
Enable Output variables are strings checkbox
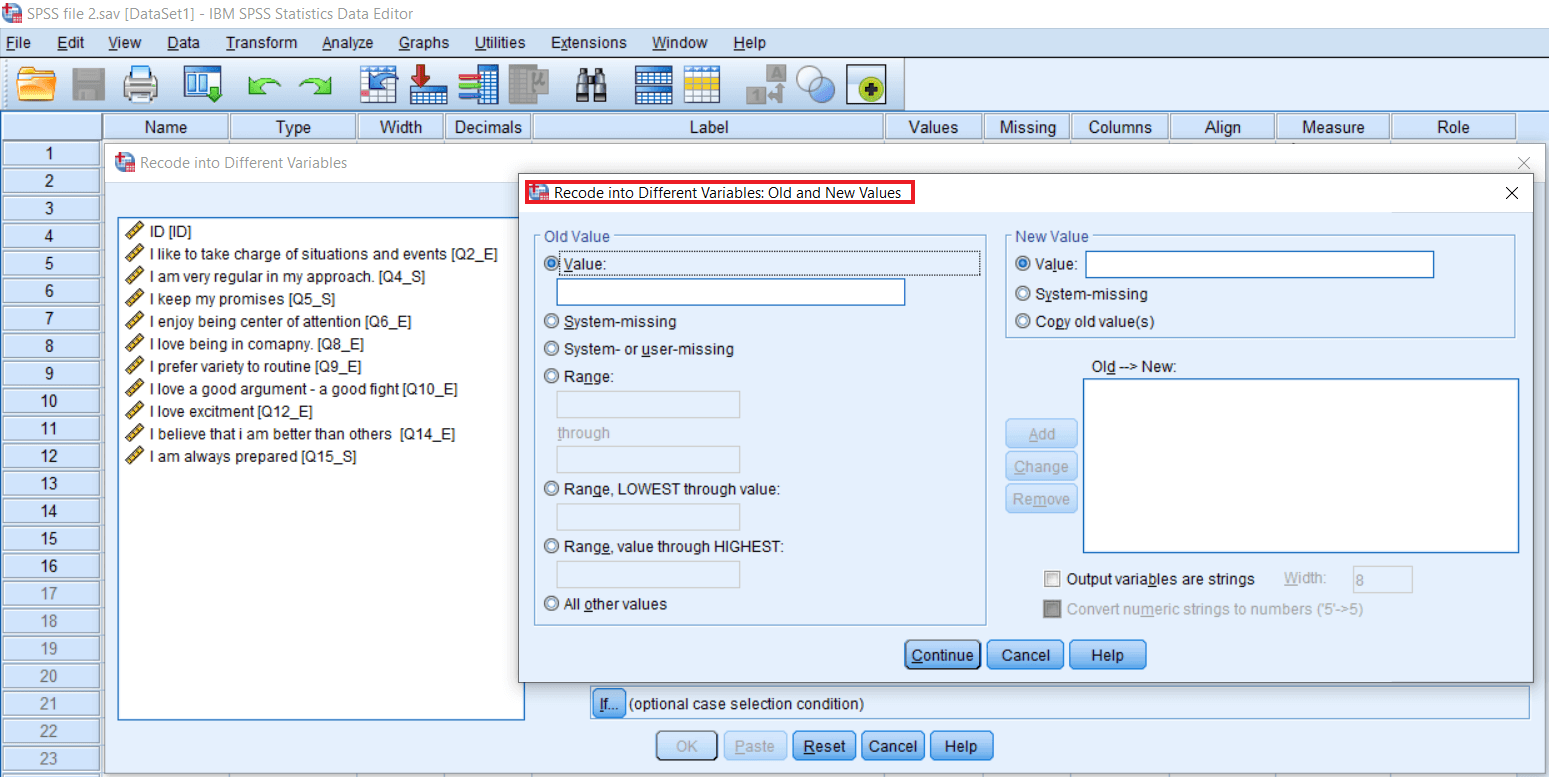tap(1052, 579)
